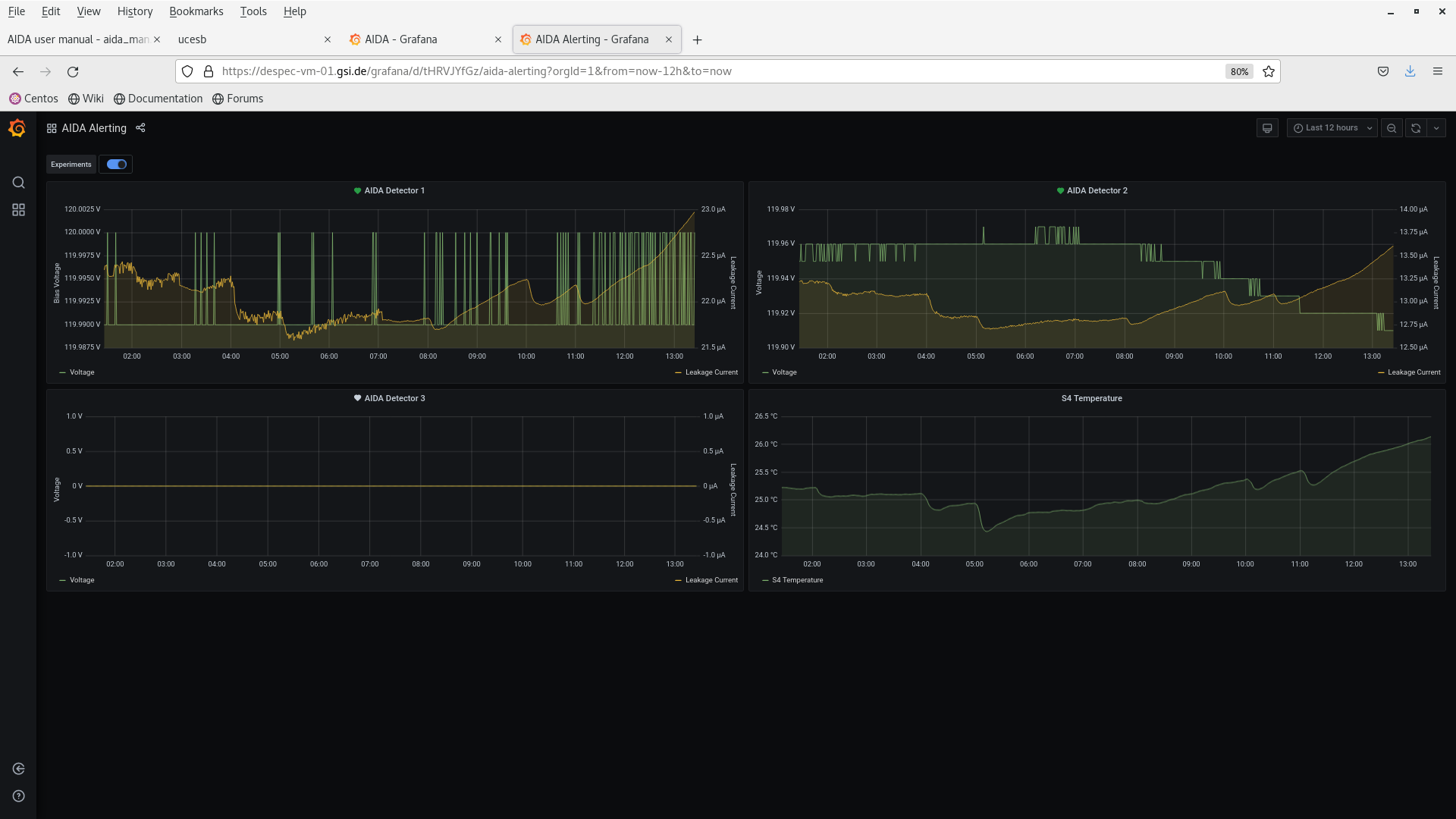The image size is (1456, 819).
Task: Go back to the previous page
Action: click(x=18, y=71)
